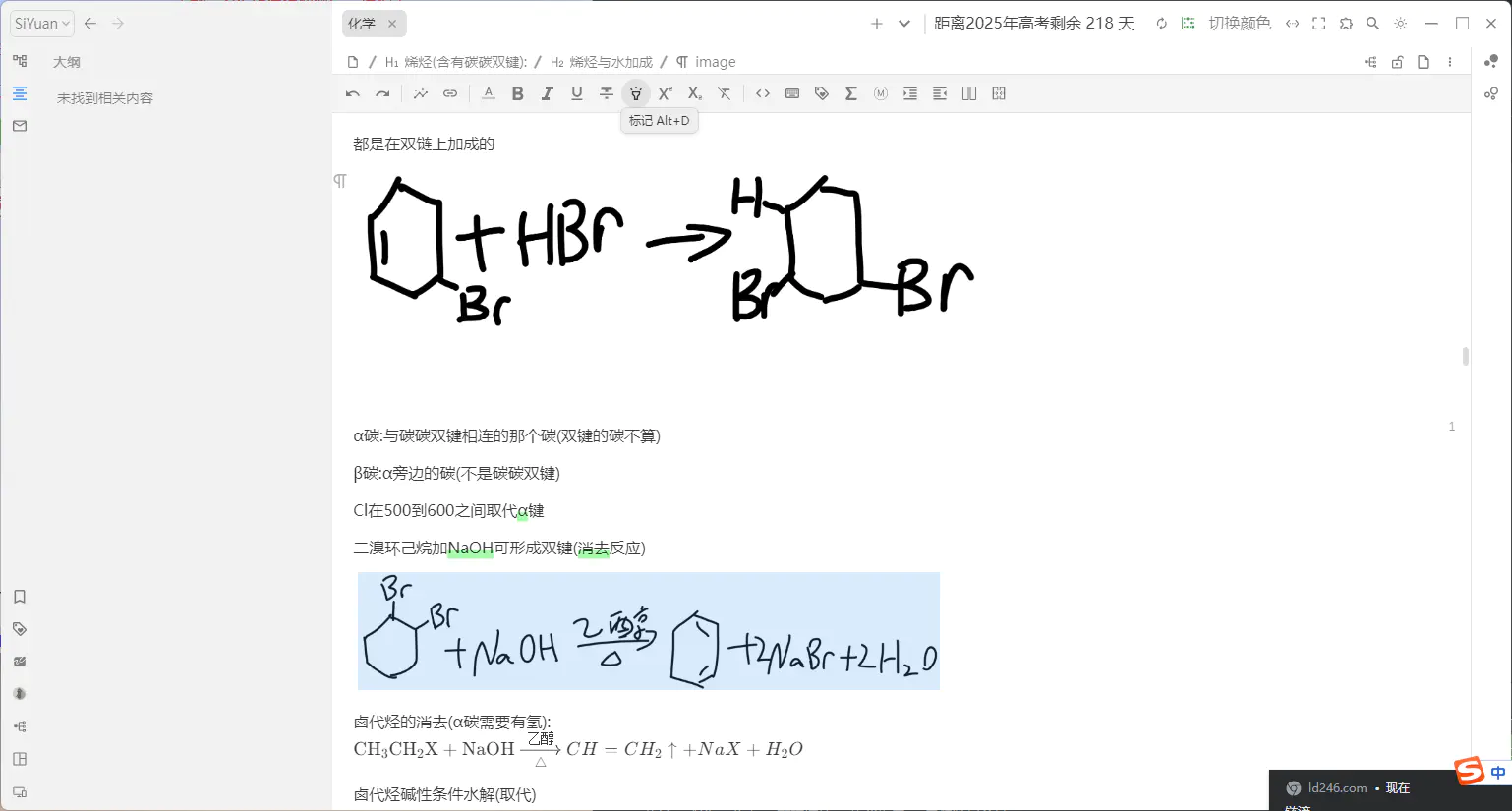Screen dimensions: 1512x811
Task: Open the global graph panel in right dock
Action: coord(1491,61)
